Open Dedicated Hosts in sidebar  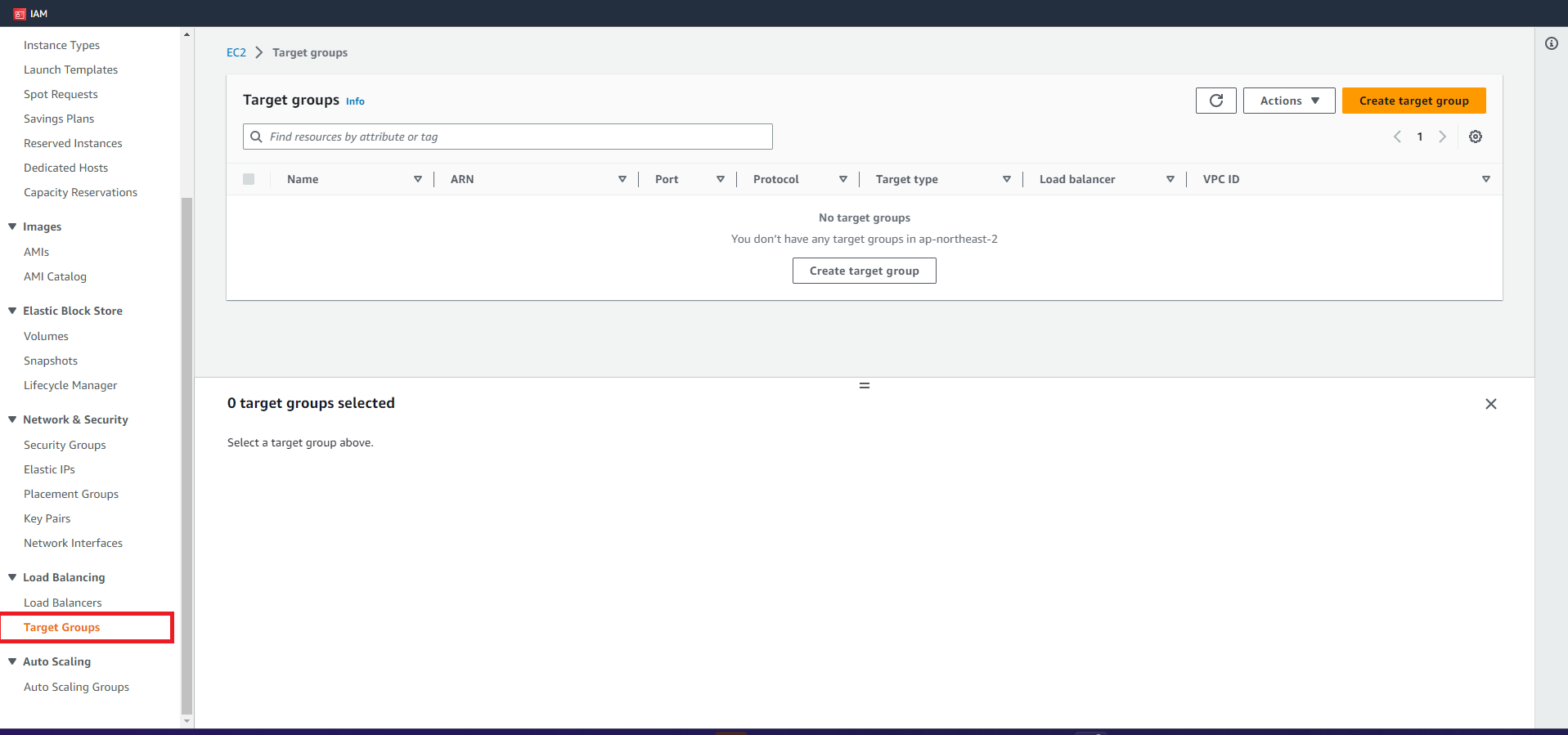point(65,168)
